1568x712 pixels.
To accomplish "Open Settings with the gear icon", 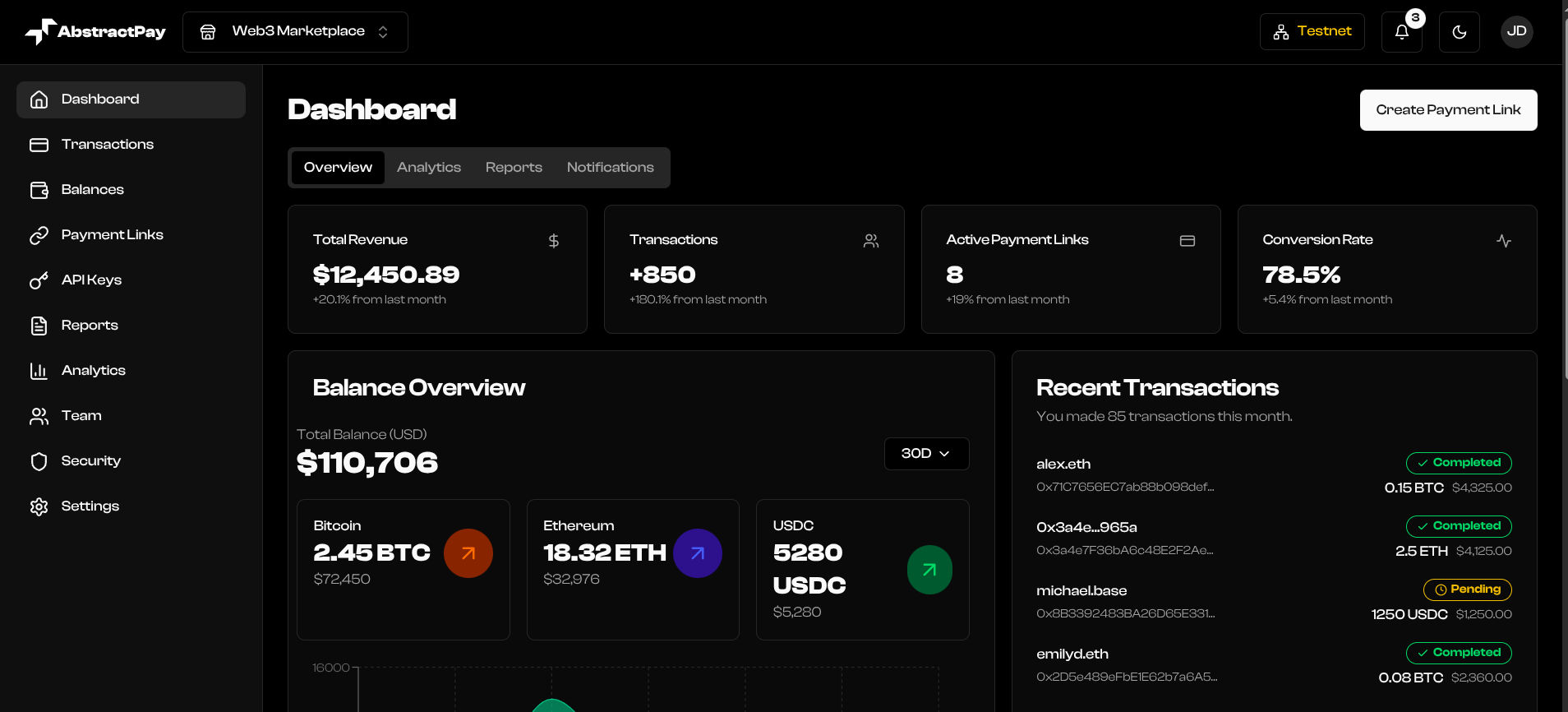I will (x=39, y=506).
